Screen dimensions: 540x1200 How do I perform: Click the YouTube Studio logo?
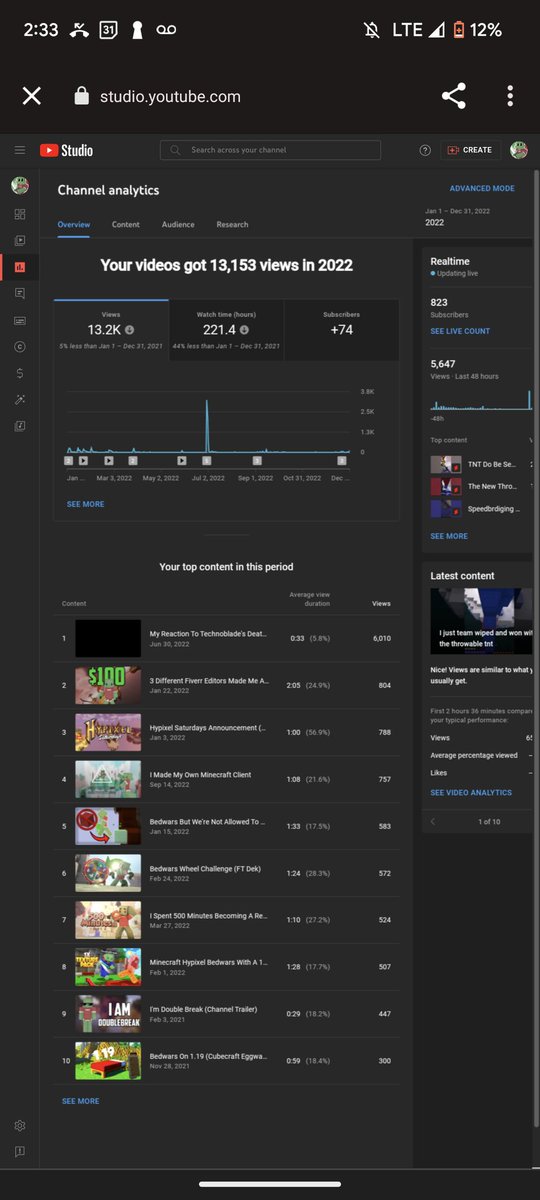coord(66,150)
